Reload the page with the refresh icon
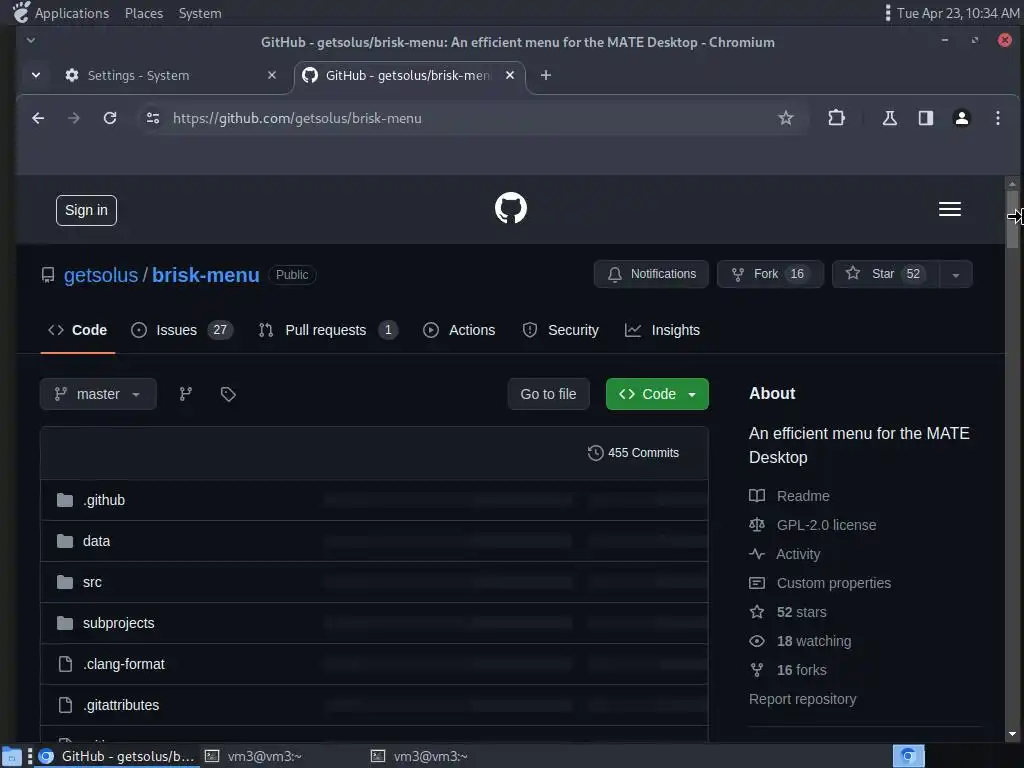Screen dimensions: 1024x768 110,118
